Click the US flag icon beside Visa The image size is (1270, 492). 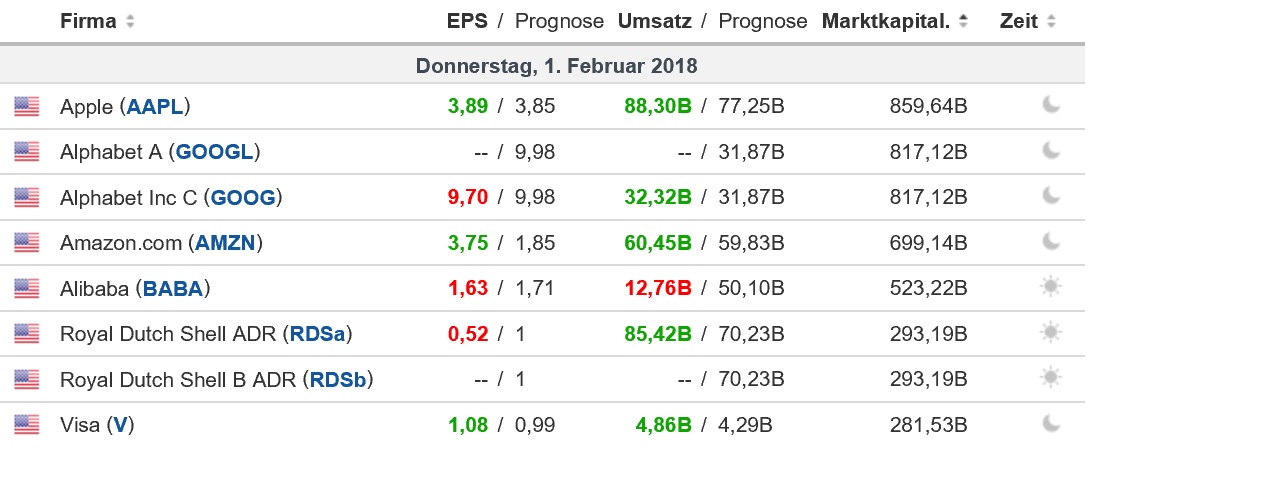[27, 425]
